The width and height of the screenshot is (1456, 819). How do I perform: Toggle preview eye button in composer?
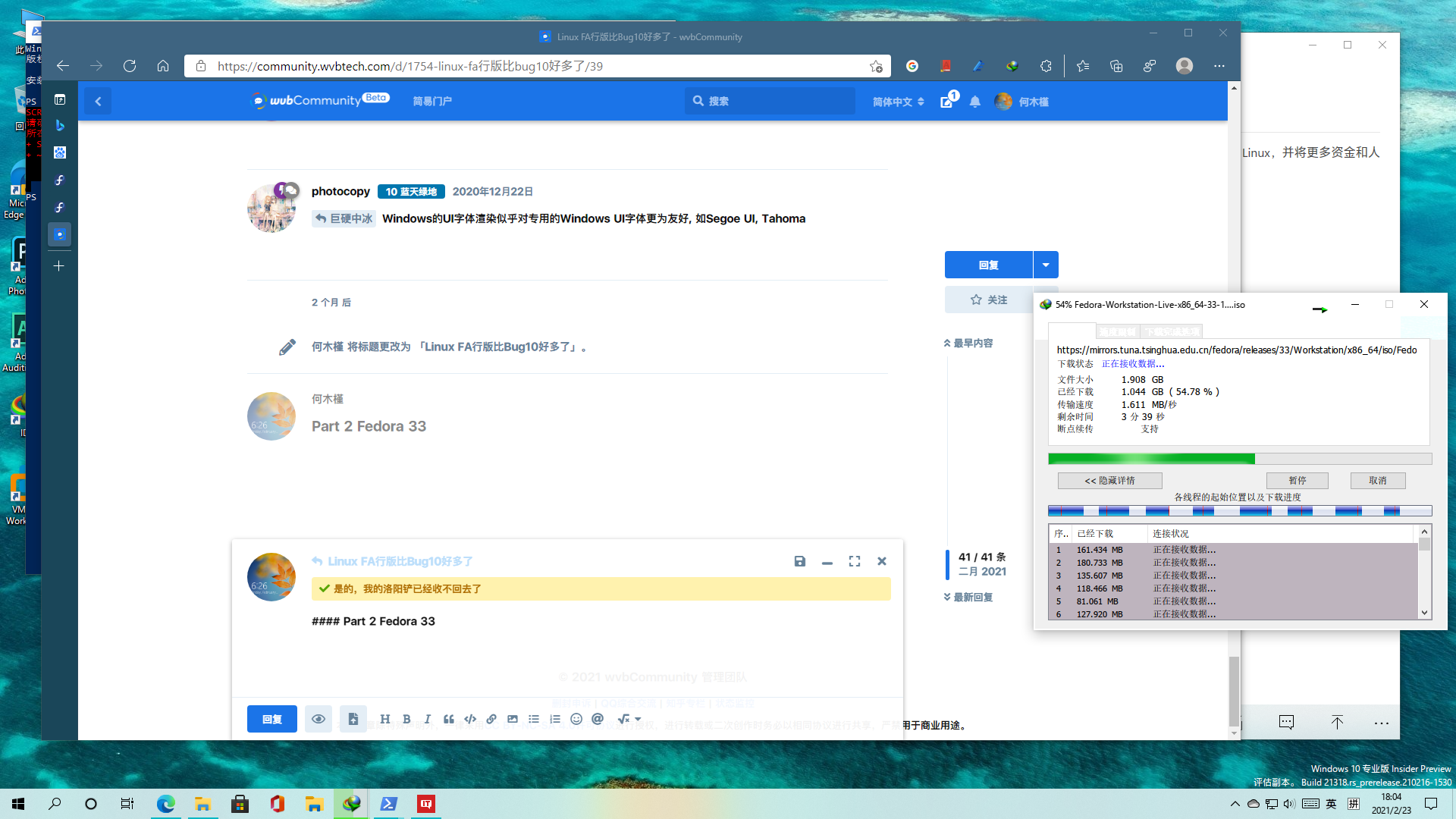[x=318, y=719]
